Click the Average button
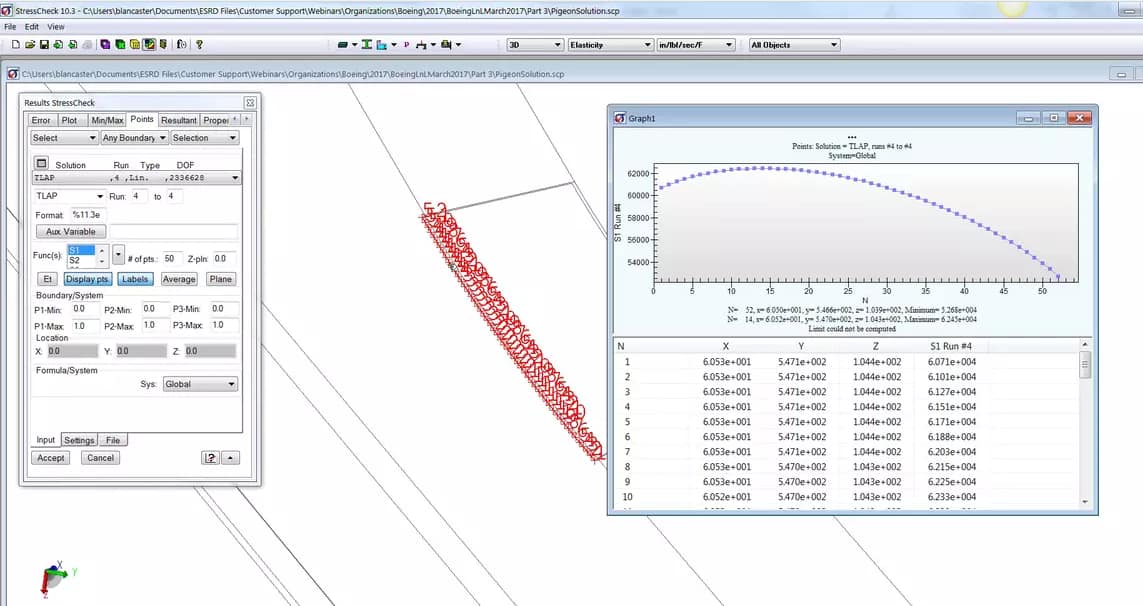 pyautogui.click(x=179, y=279)
